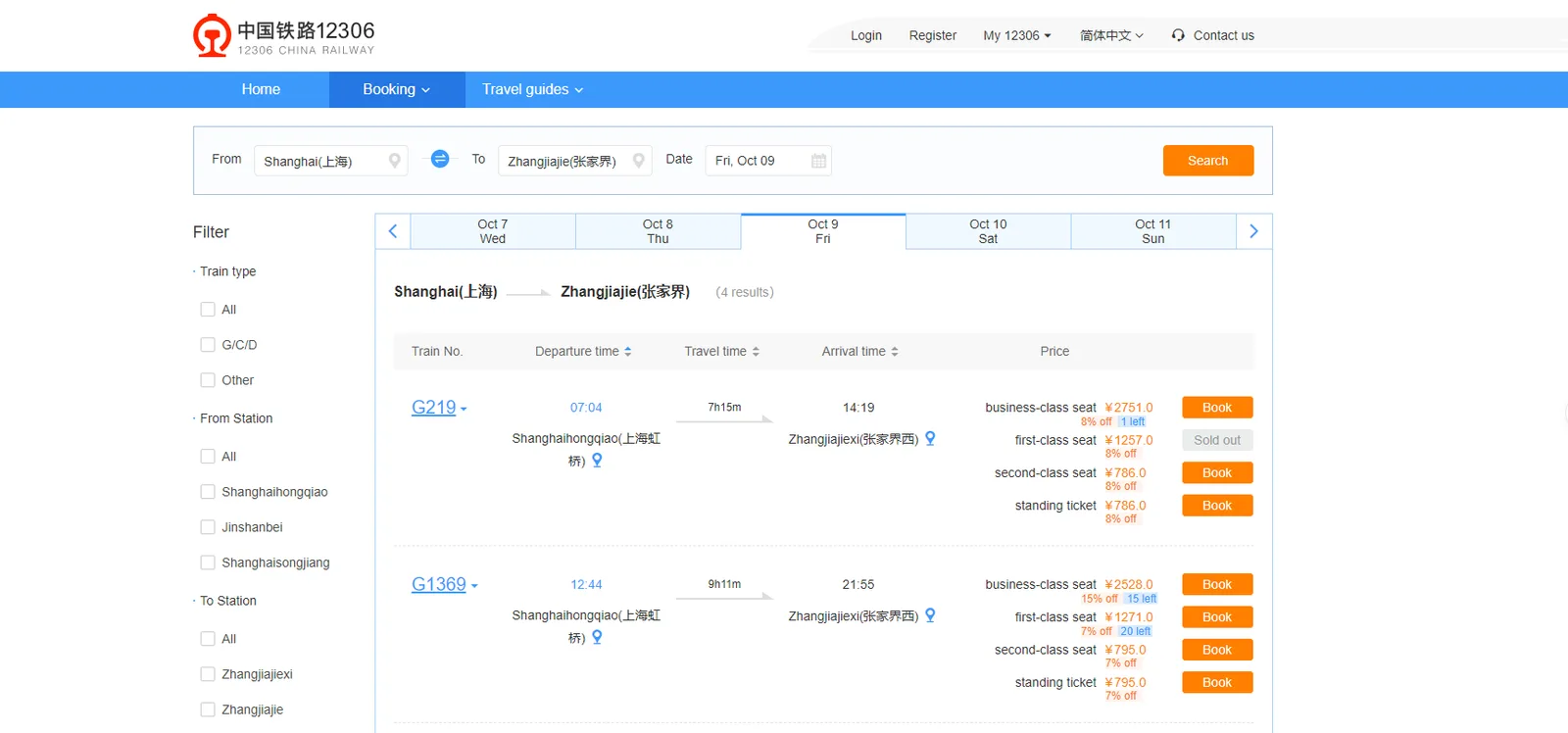
Task: Go to previous dates with the left arrow
Action: [393, 231]
